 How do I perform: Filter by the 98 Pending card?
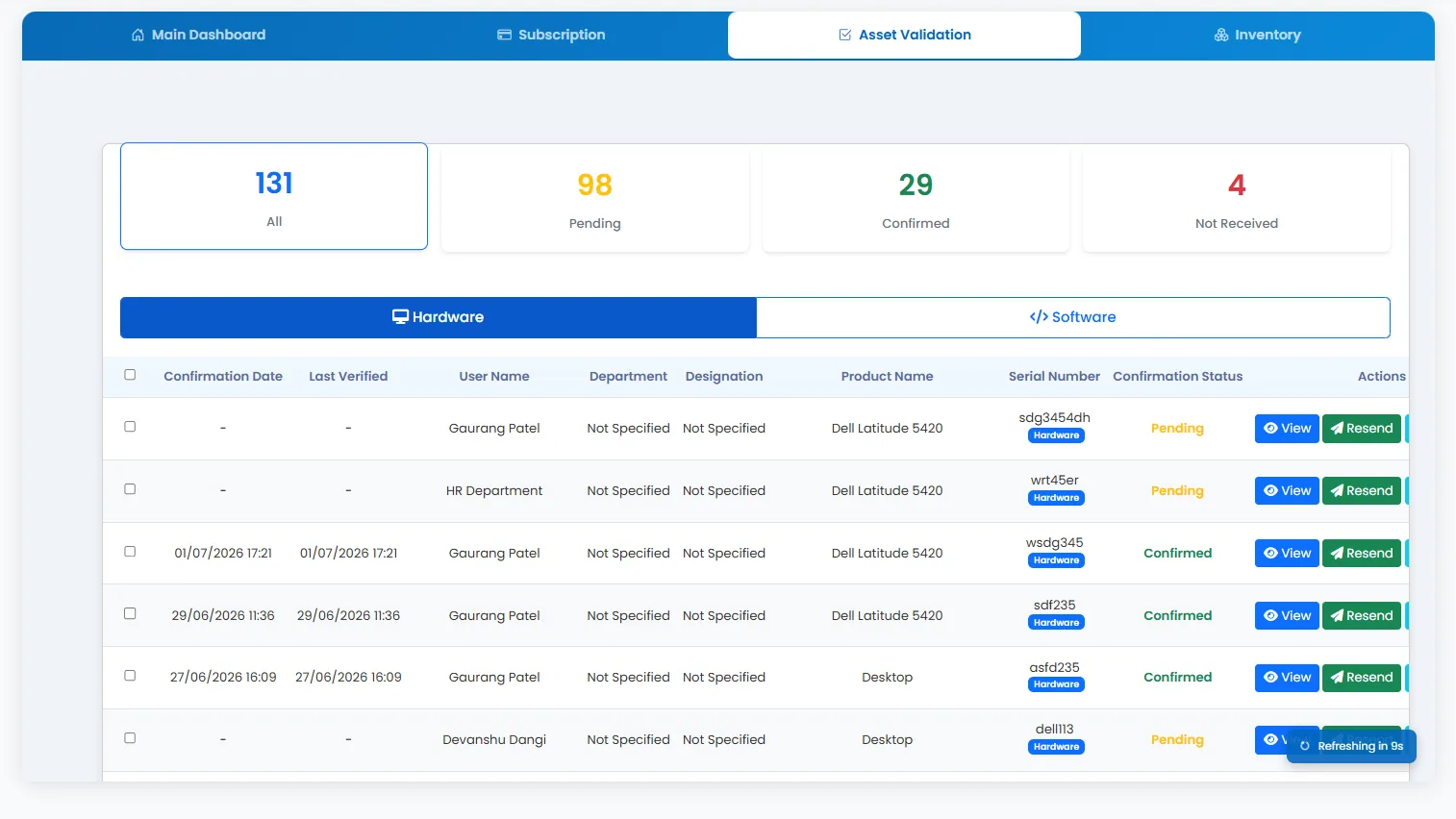tap(595, 199)
